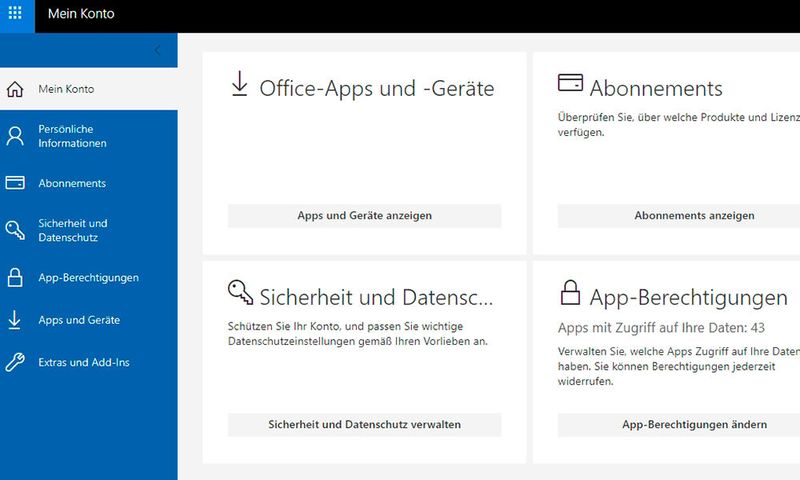Screen dimensions: 800x480
Task: Click the 'Schützen Sie Ihr Konto' description text
Action: pos(358,334)
